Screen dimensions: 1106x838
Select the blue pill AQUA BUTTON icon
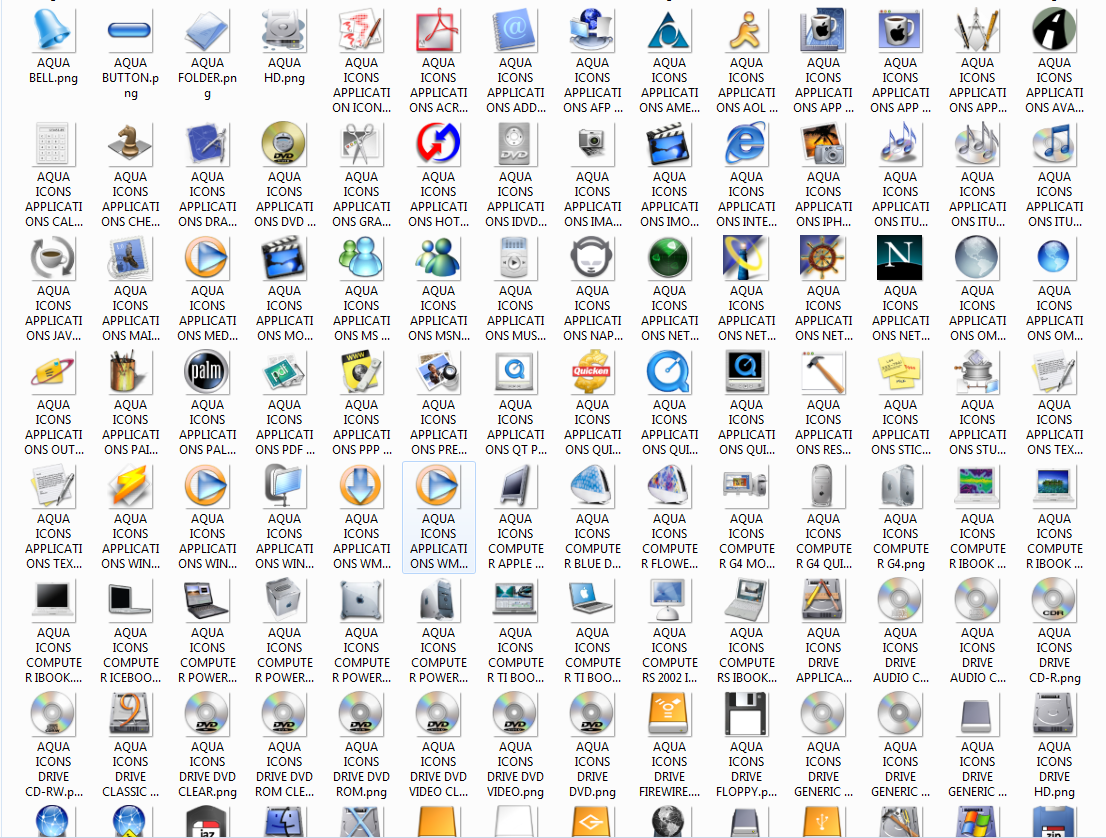click(x=130, y=30)
